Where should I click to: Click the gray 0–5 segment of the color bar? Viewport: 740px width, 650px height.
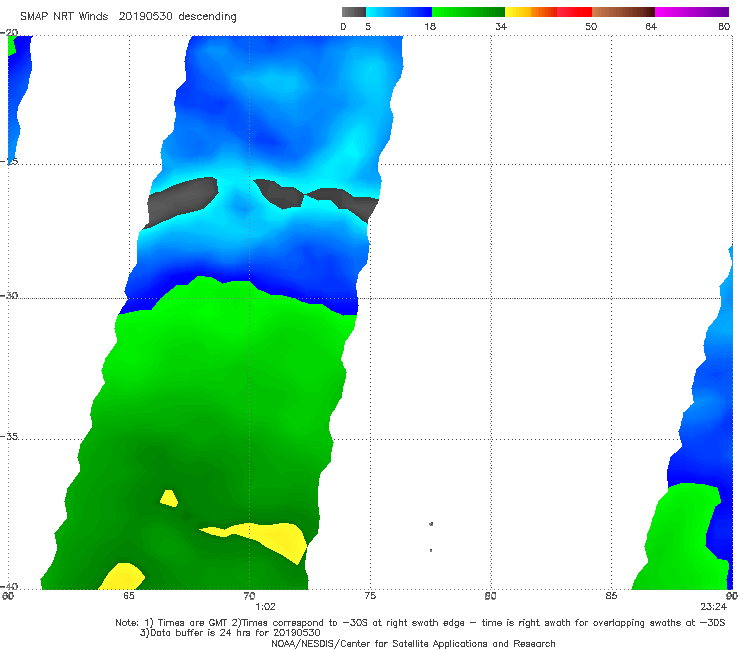point(353,12)
